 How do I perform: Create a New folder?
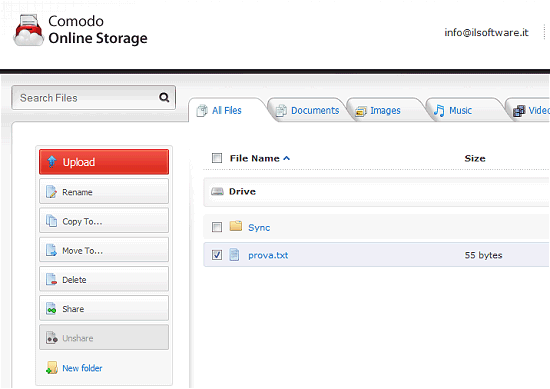82,368
